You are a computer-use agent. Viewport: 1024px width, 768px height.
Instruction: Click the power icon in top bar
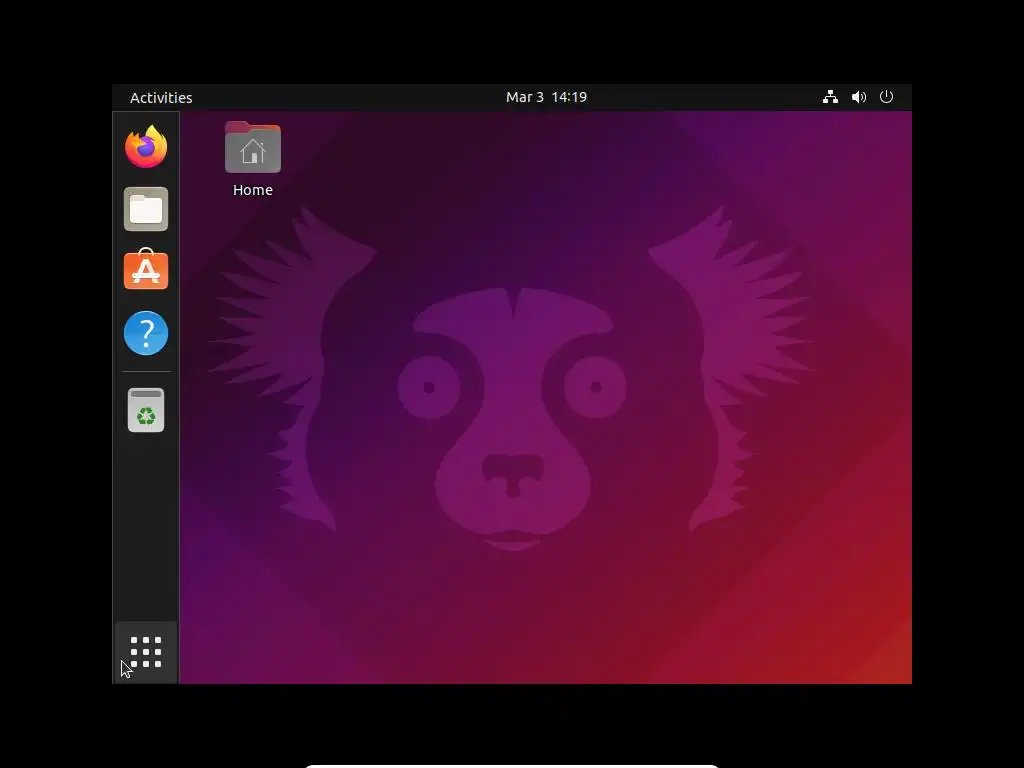point(886,97)
